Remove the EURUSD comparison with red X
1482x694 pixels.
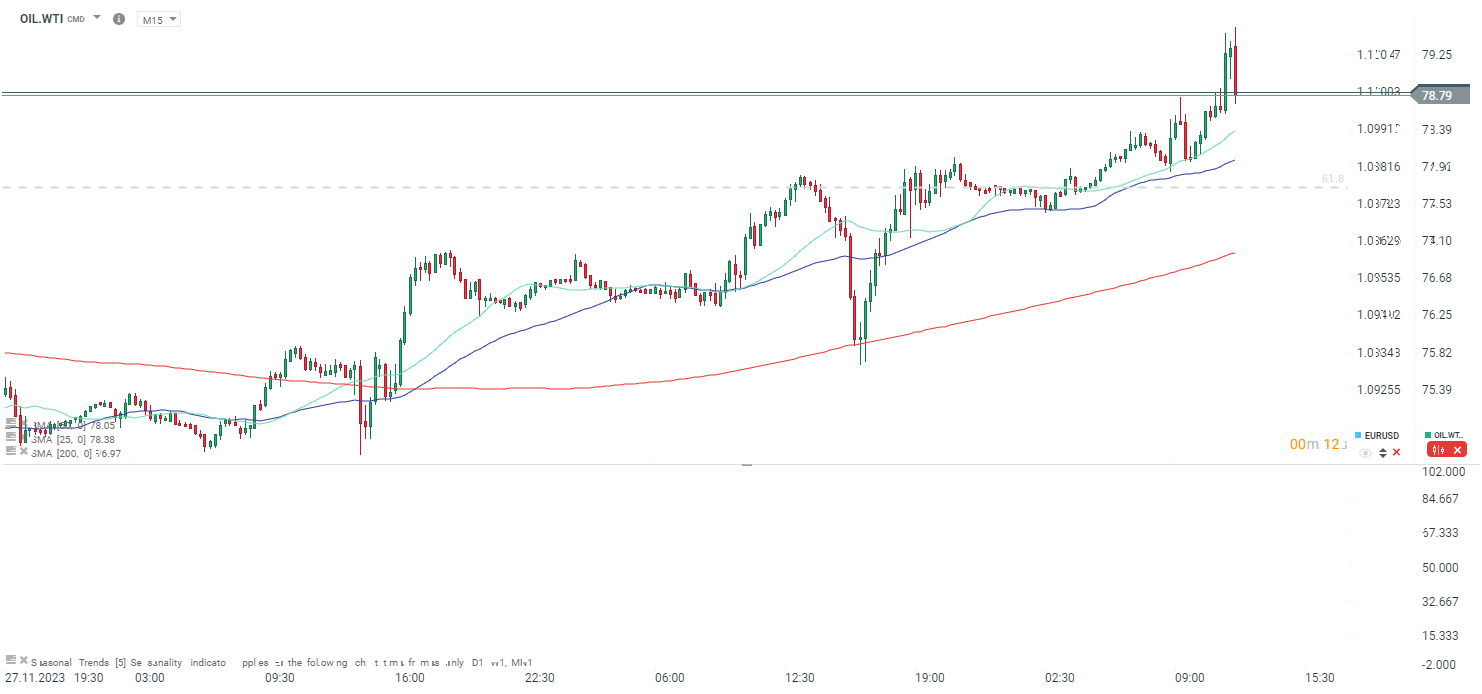click(1397, 453)
